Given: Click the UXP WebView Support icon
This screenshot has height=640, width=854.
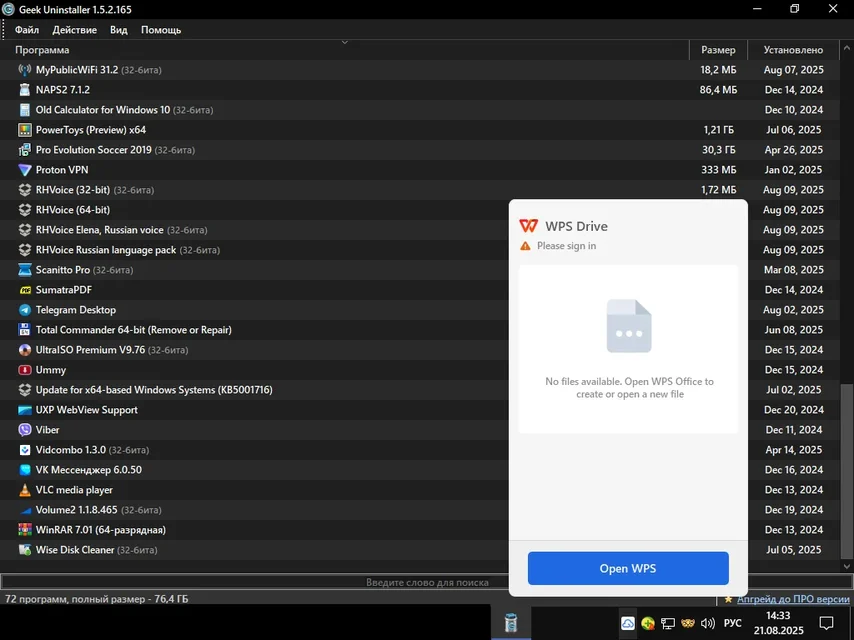Looking at the screenshot, I should (x=25, y=410).
